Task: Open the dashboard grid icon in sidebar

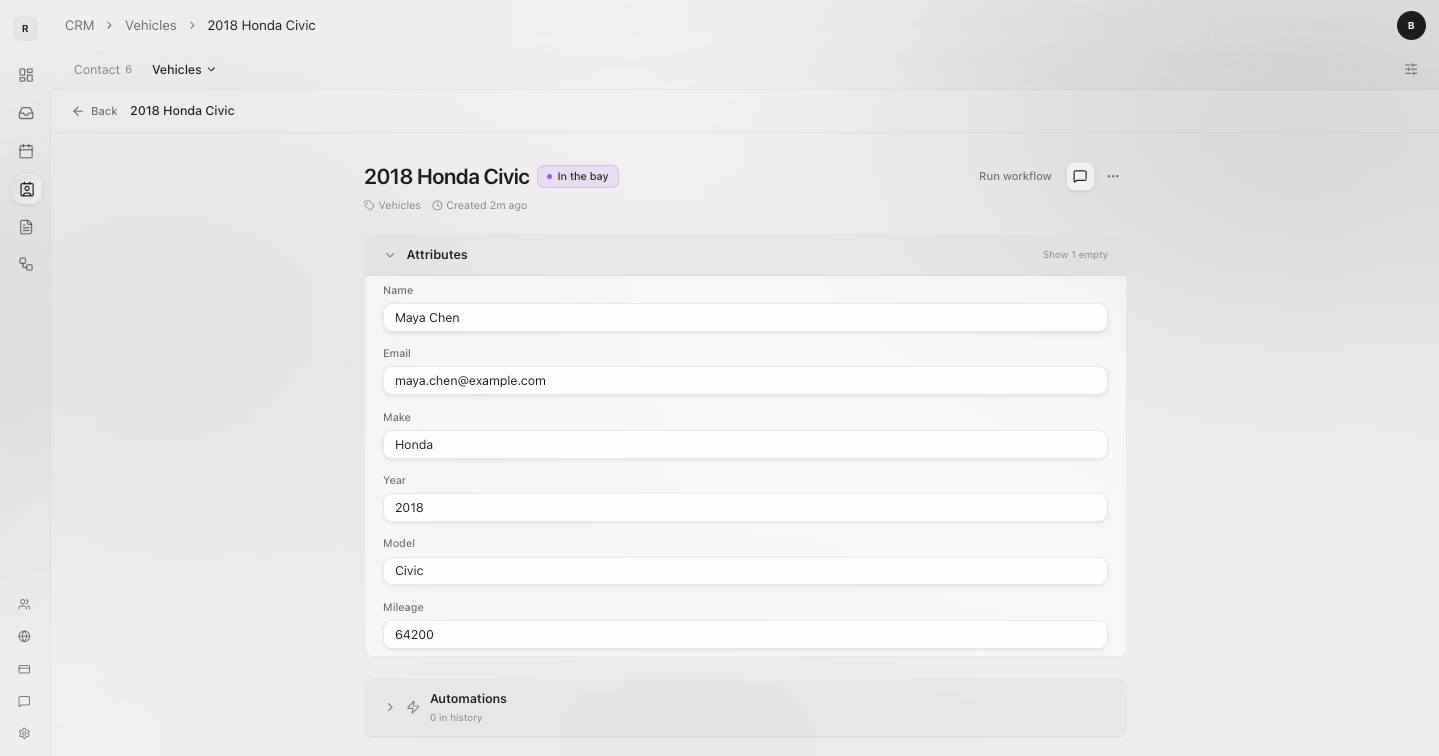Action: (x=26, y=75)
